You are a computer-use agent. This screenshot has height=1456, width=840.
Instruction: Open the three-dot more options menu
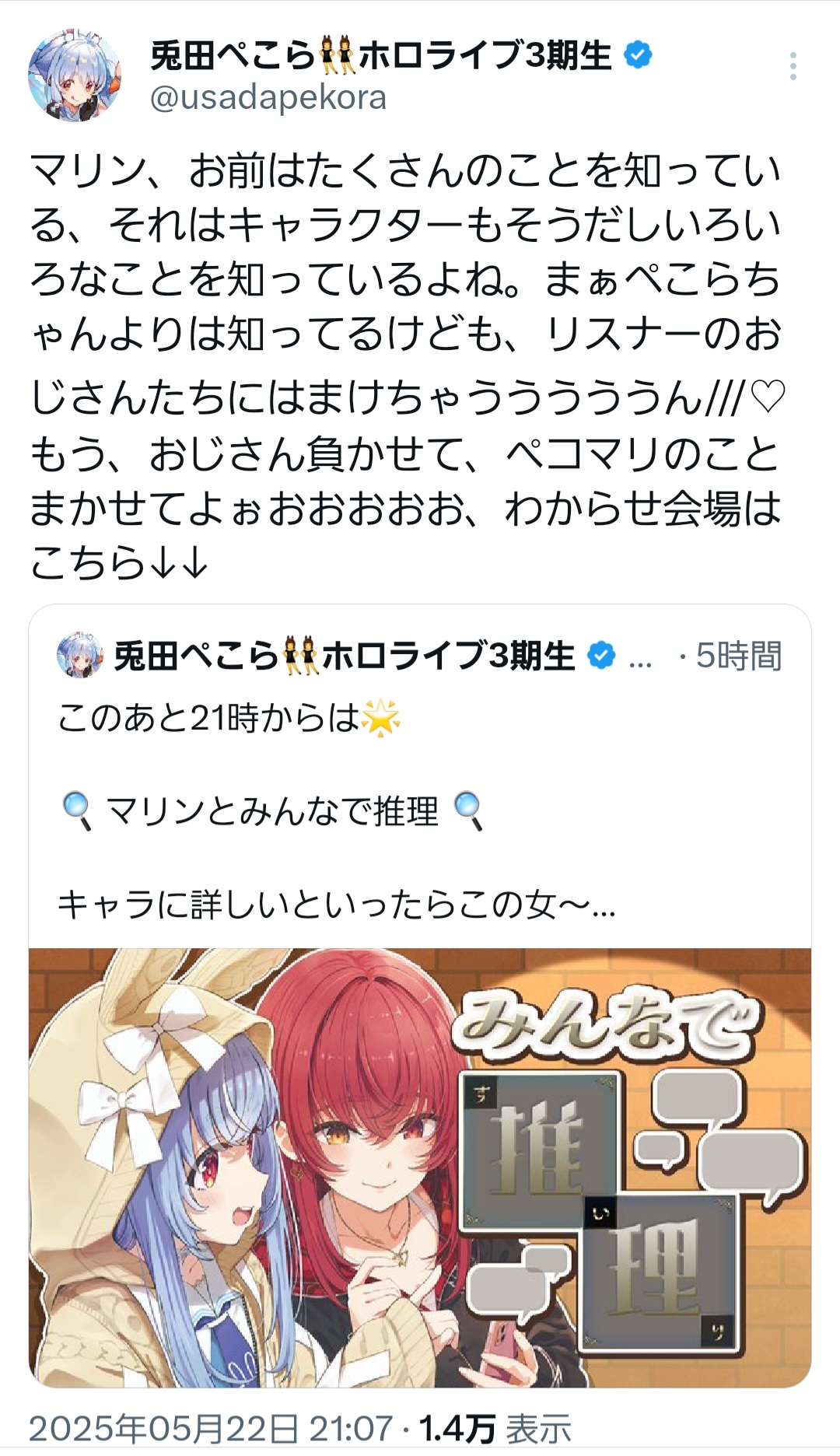(793, 67)
